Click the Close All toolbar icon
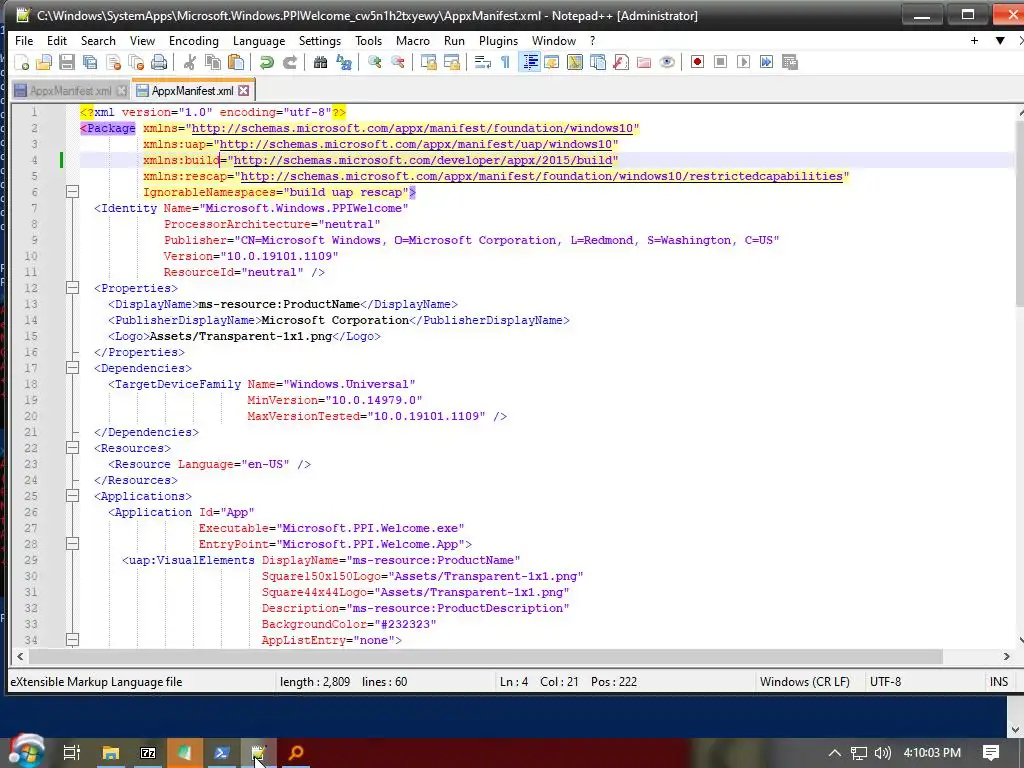 point(136,62)
